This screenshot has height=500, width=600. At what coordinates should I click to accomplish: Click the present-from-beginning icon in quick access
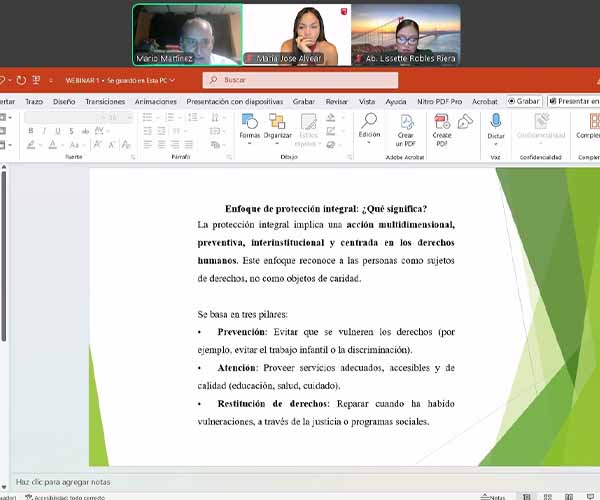36,80
